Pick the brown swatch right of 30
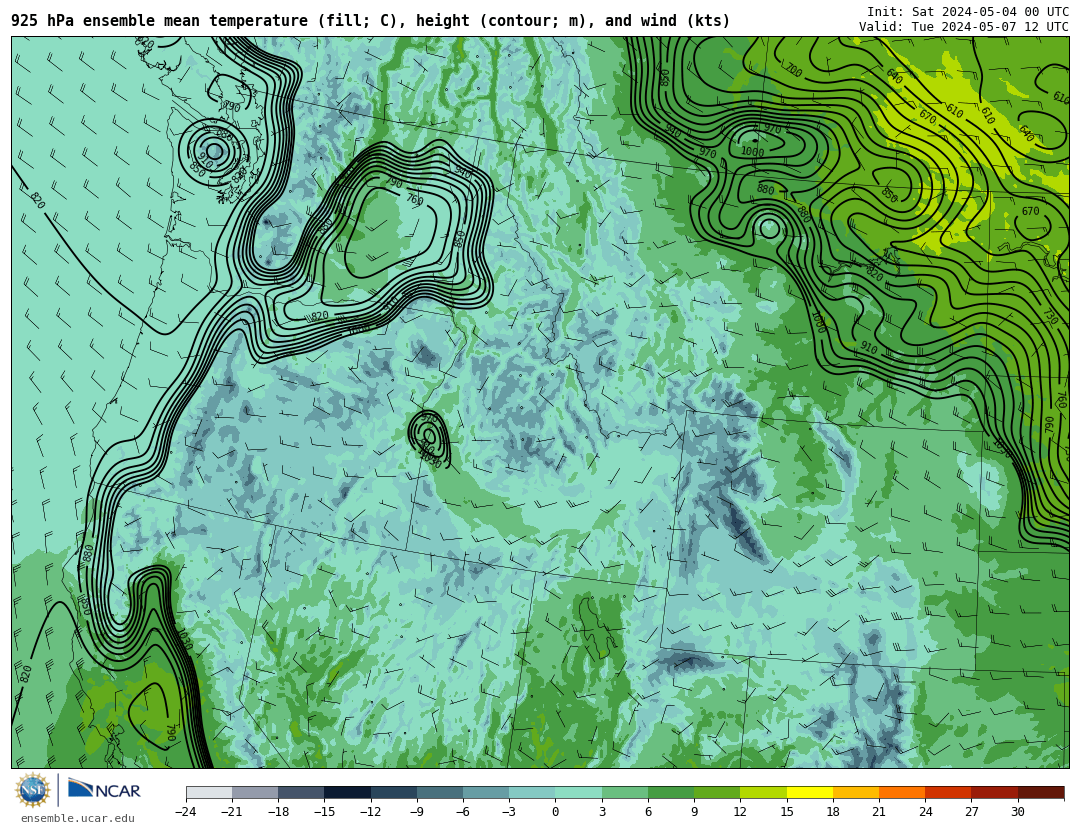Image resolution: width=1080 pixels, height=831 pixels. [1041, 792]
